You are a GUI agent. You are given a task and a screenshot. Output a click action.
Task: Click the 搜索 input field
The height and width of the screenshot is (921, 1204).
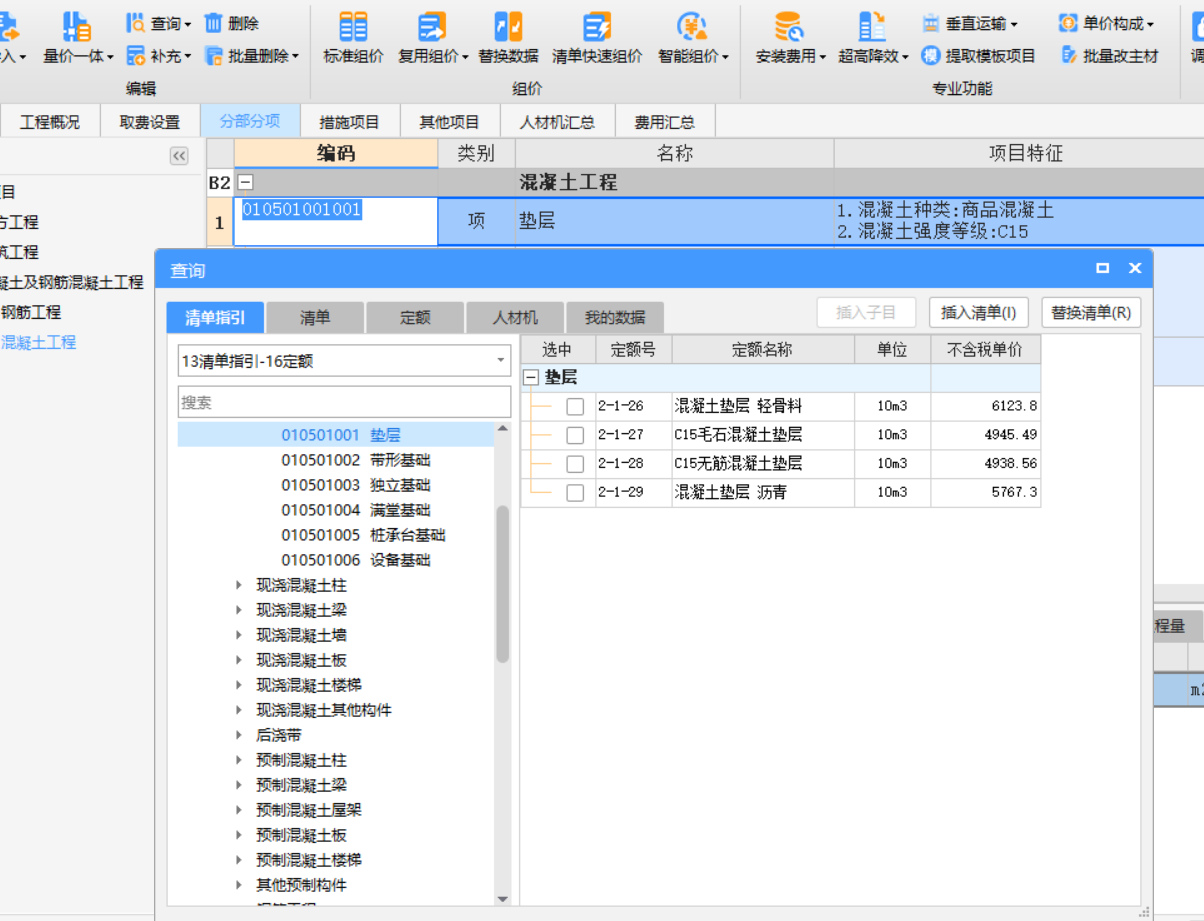click(x=344, y=402)
